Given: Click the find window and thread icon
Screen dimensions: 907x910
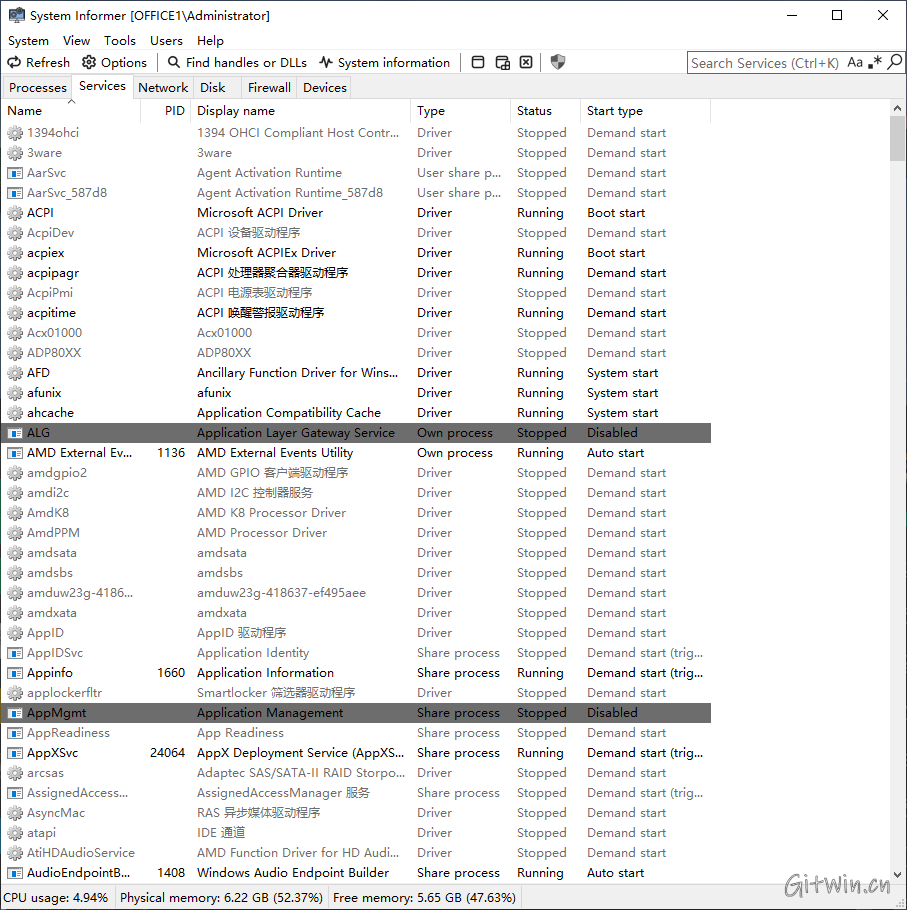Looking at the screenshot, I should (x=503, y=62).
